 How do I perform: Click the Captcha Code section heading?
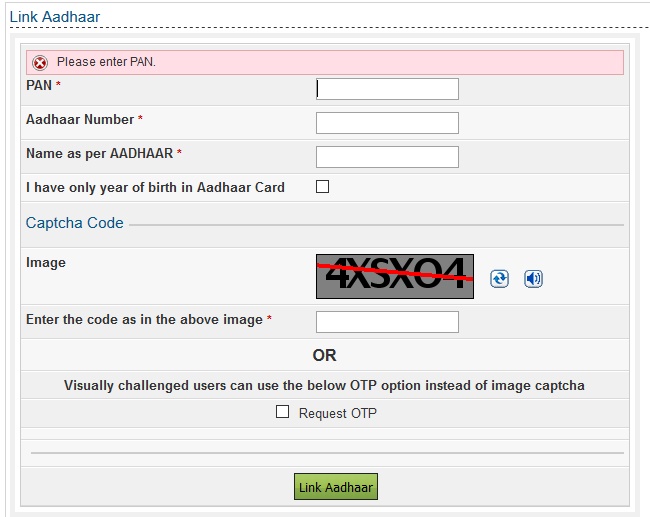(75, 223)
